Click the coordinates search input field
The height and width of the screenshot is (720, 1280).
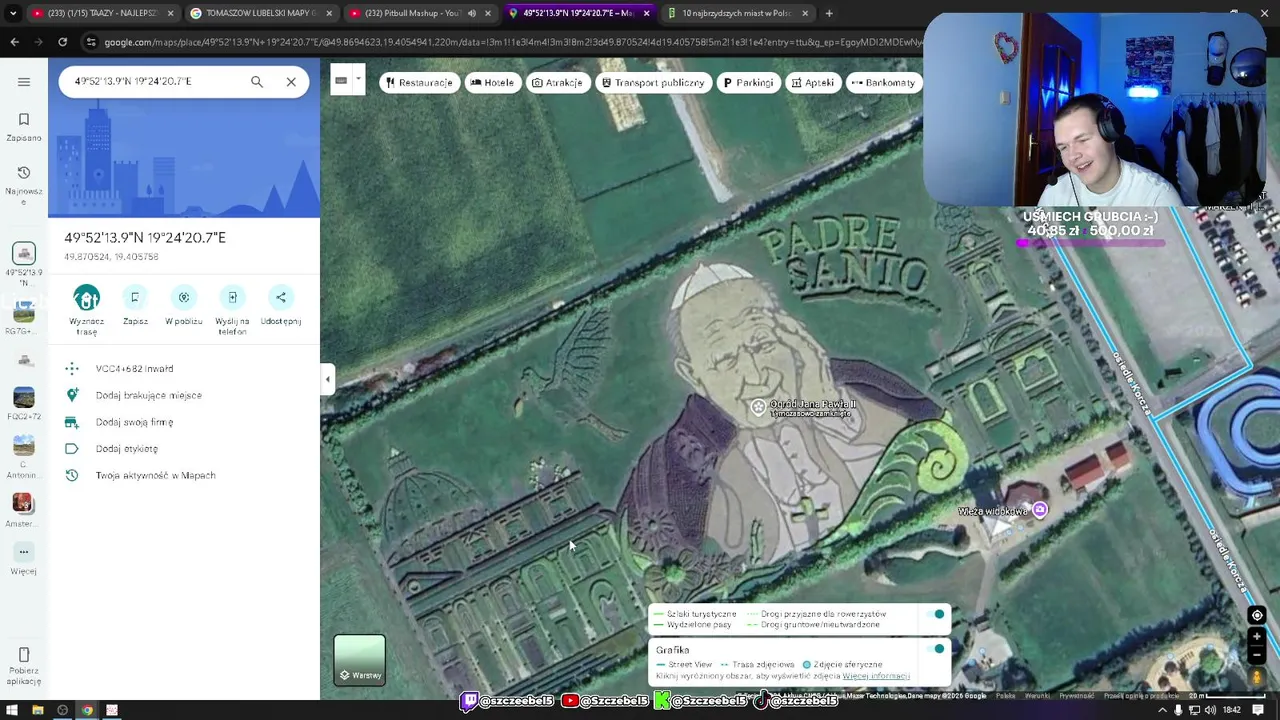click(155, 81)
